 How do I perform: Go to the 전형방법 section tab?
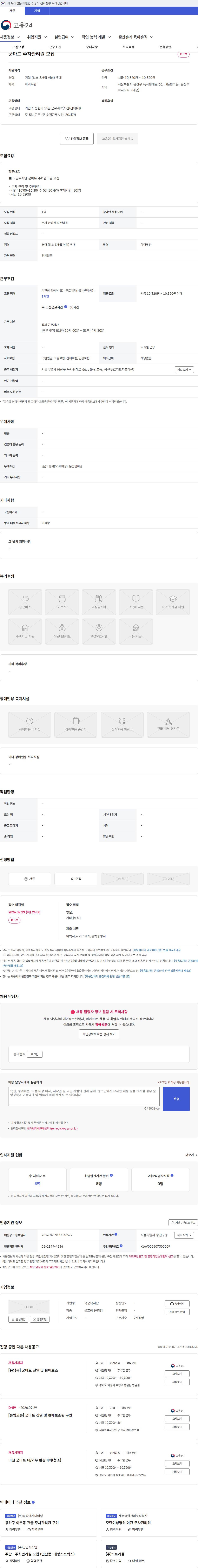pyautogui.click(x=165, y=47)
